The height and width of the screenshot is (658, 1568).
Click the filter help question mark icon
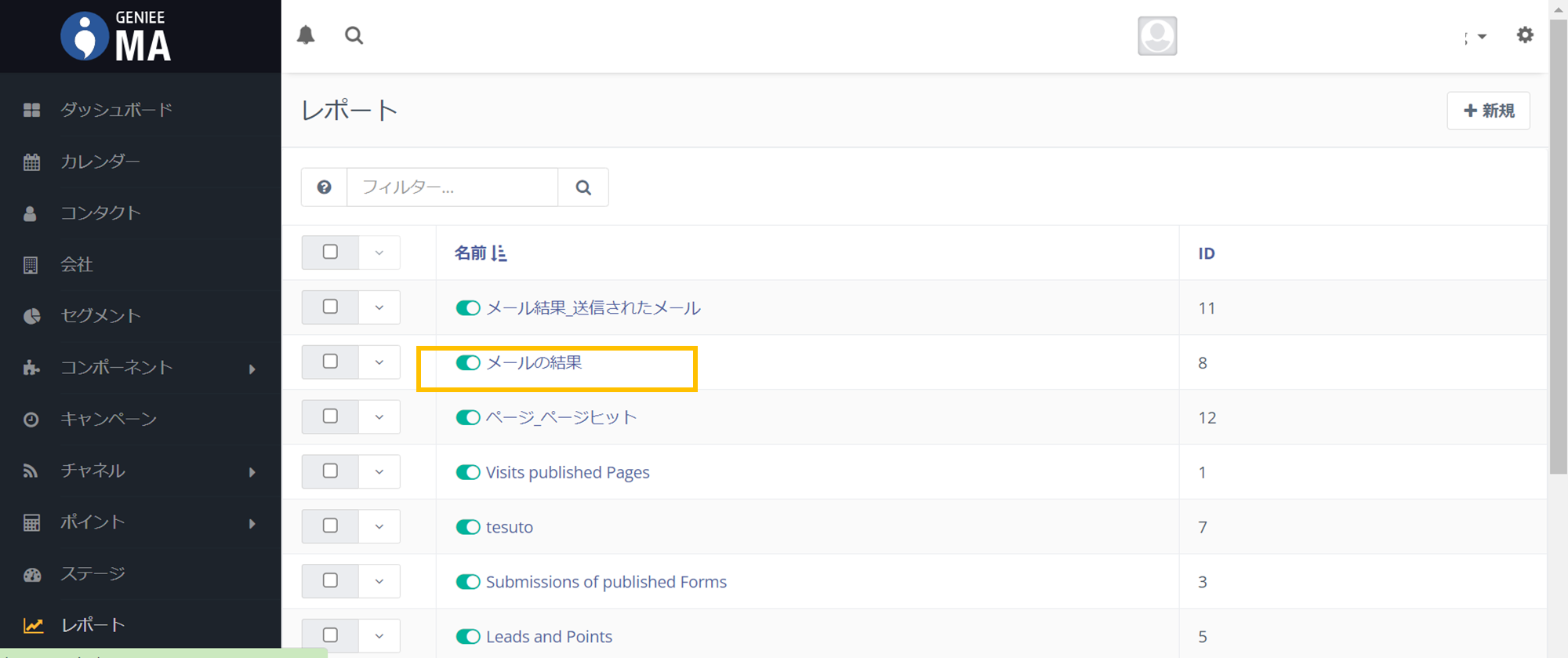point(324,187)
